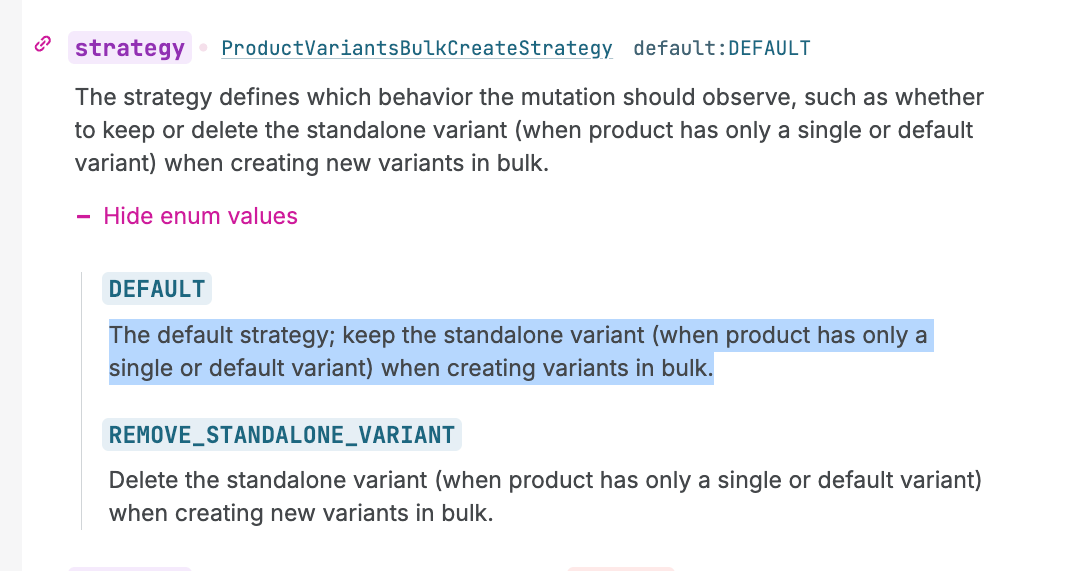Select the REMOVE_STANDALONE_VARIANT enum value badge
This screenshot has width=1086, height=571.
click(x=281, y=435)
